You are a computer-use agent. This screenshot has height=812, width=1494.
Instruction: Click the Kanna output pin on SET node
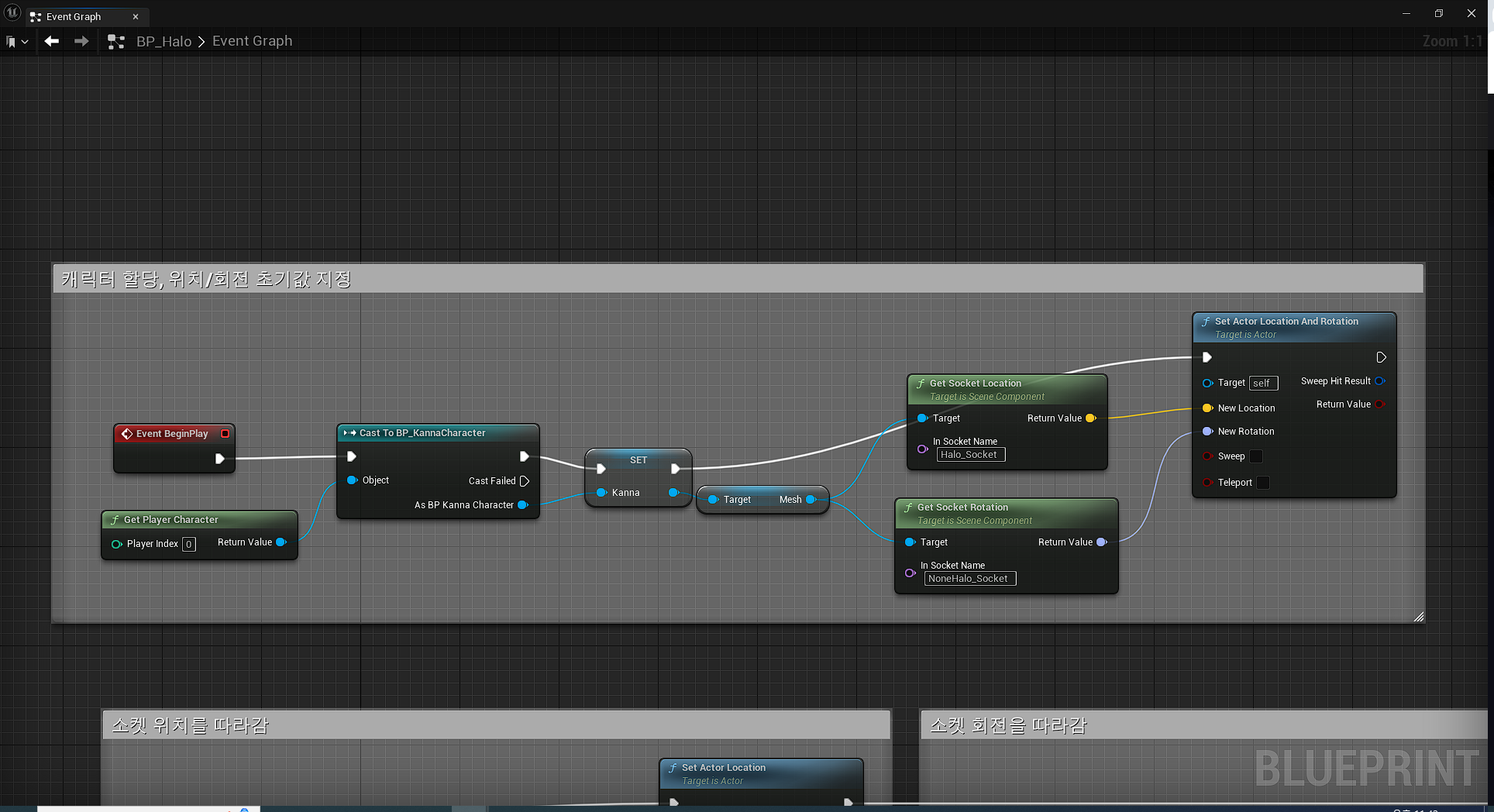pyautogui.click(x=674, y=493)
